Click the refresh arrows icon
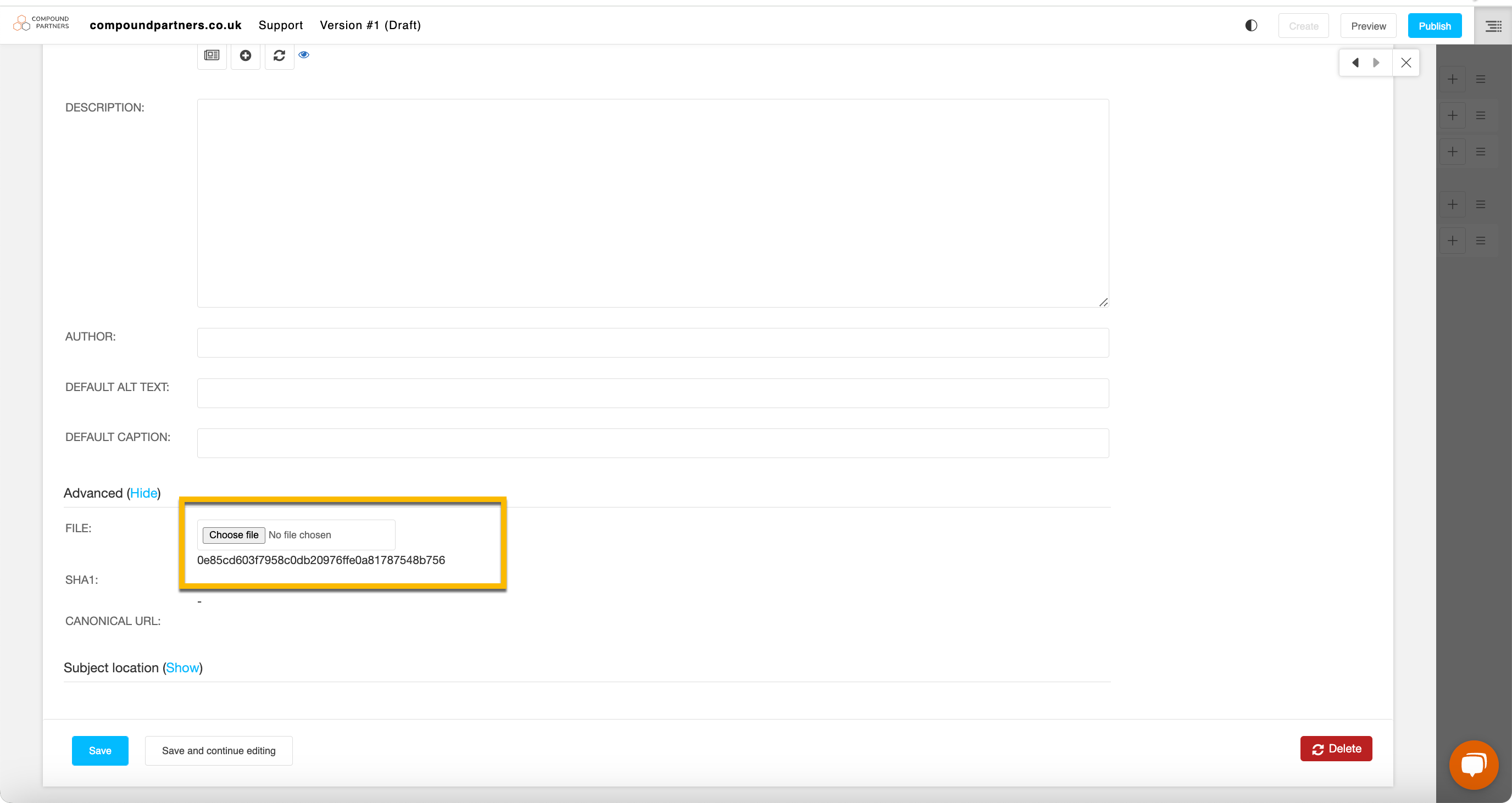1512x803 pixels. 280,55
